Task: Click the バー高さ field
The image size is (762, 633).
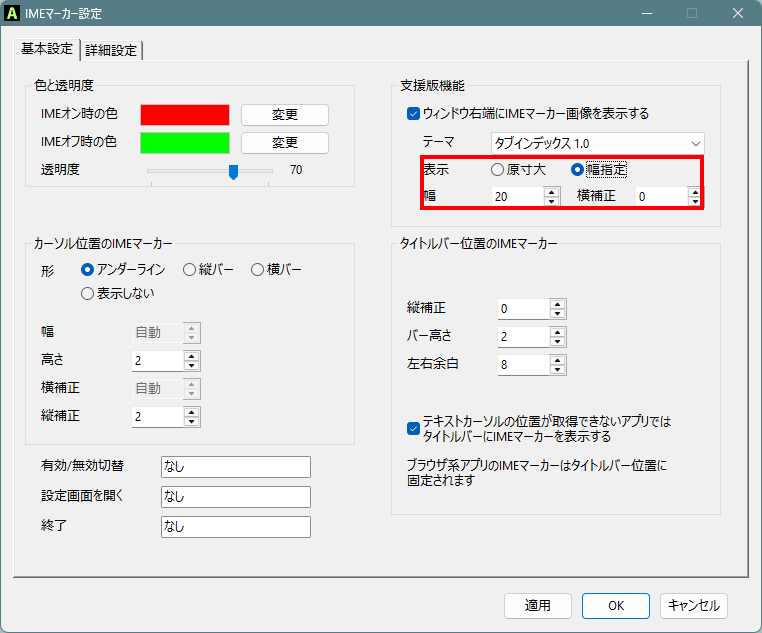Action: [523, 337]
